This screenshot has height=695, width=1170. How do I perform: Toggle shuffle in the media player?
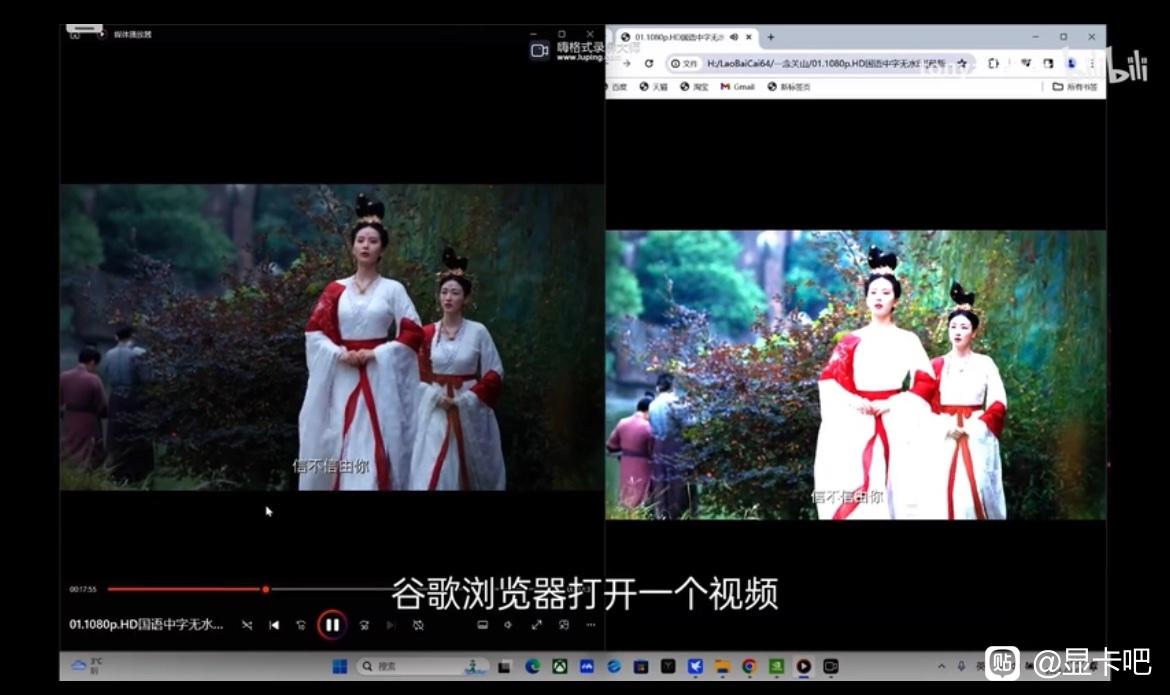coord(247,625)
